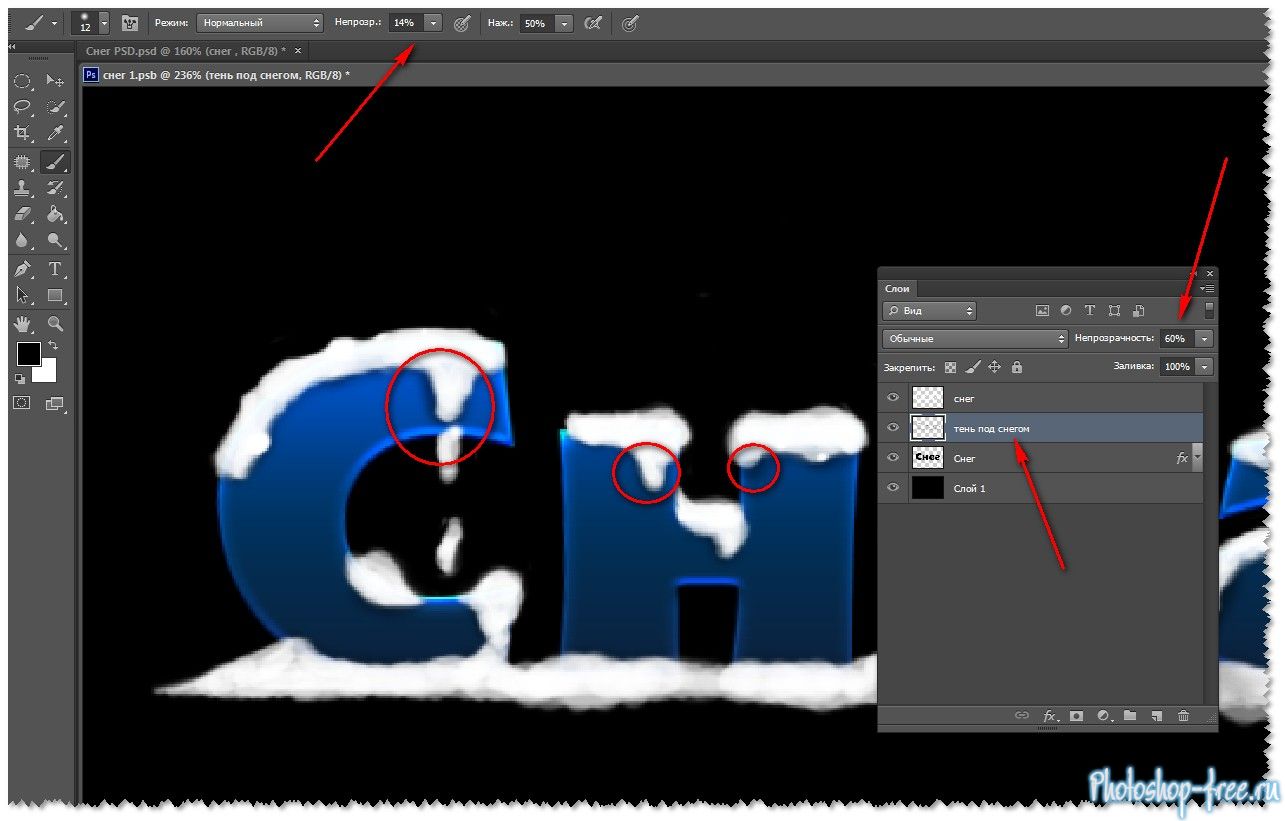Open the layer blend mode 'Обычные' dropdown
1285x821 pixels.
(x=975, y=339)
